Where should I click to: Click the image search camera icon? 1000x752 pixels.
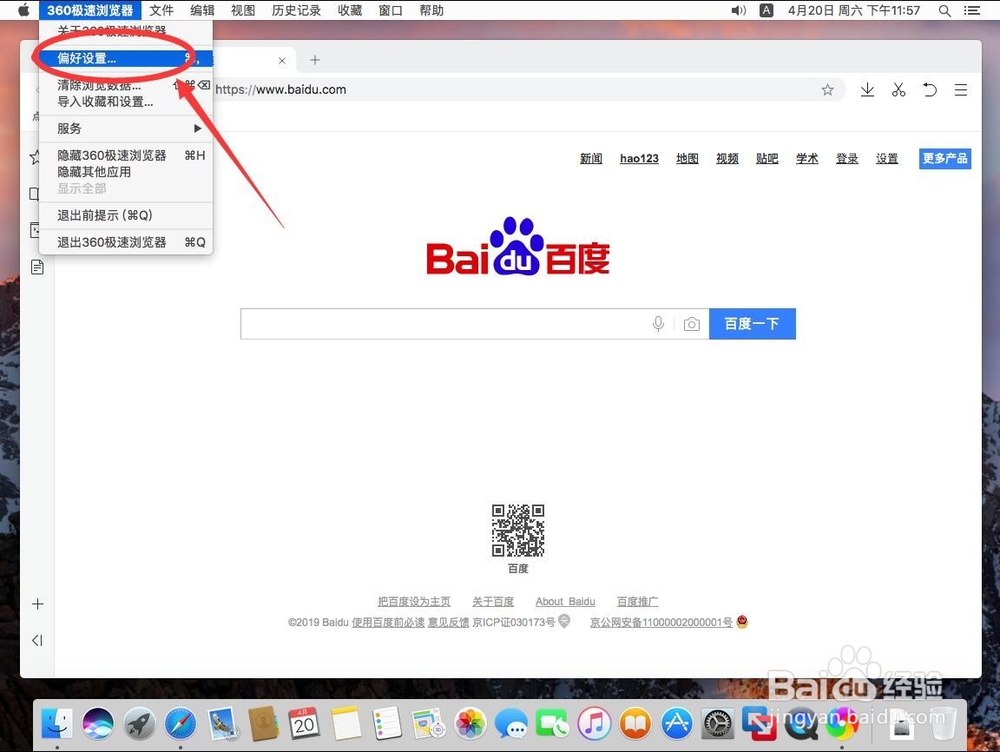point(691,325)
